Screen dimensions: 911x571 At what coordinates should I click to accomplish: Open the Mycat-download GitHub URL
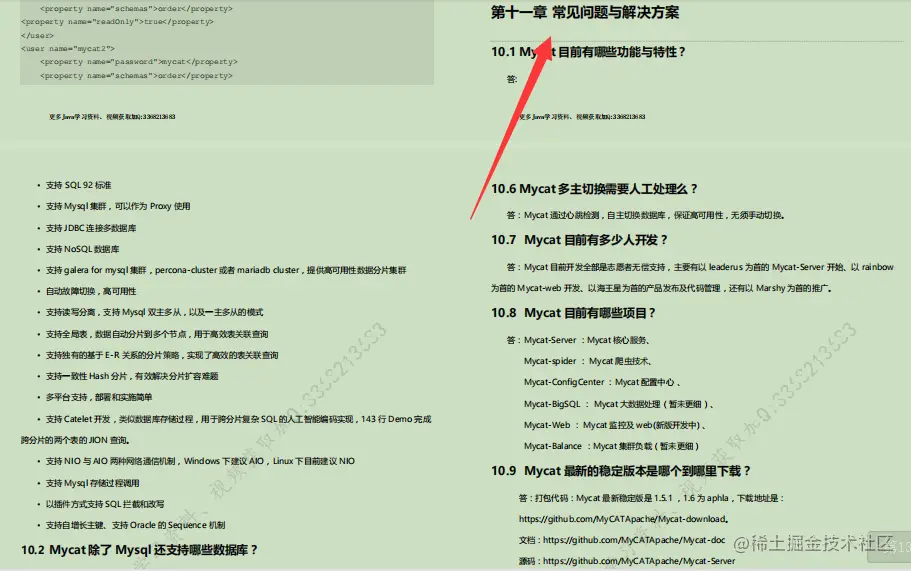click(x=623, y=519)
